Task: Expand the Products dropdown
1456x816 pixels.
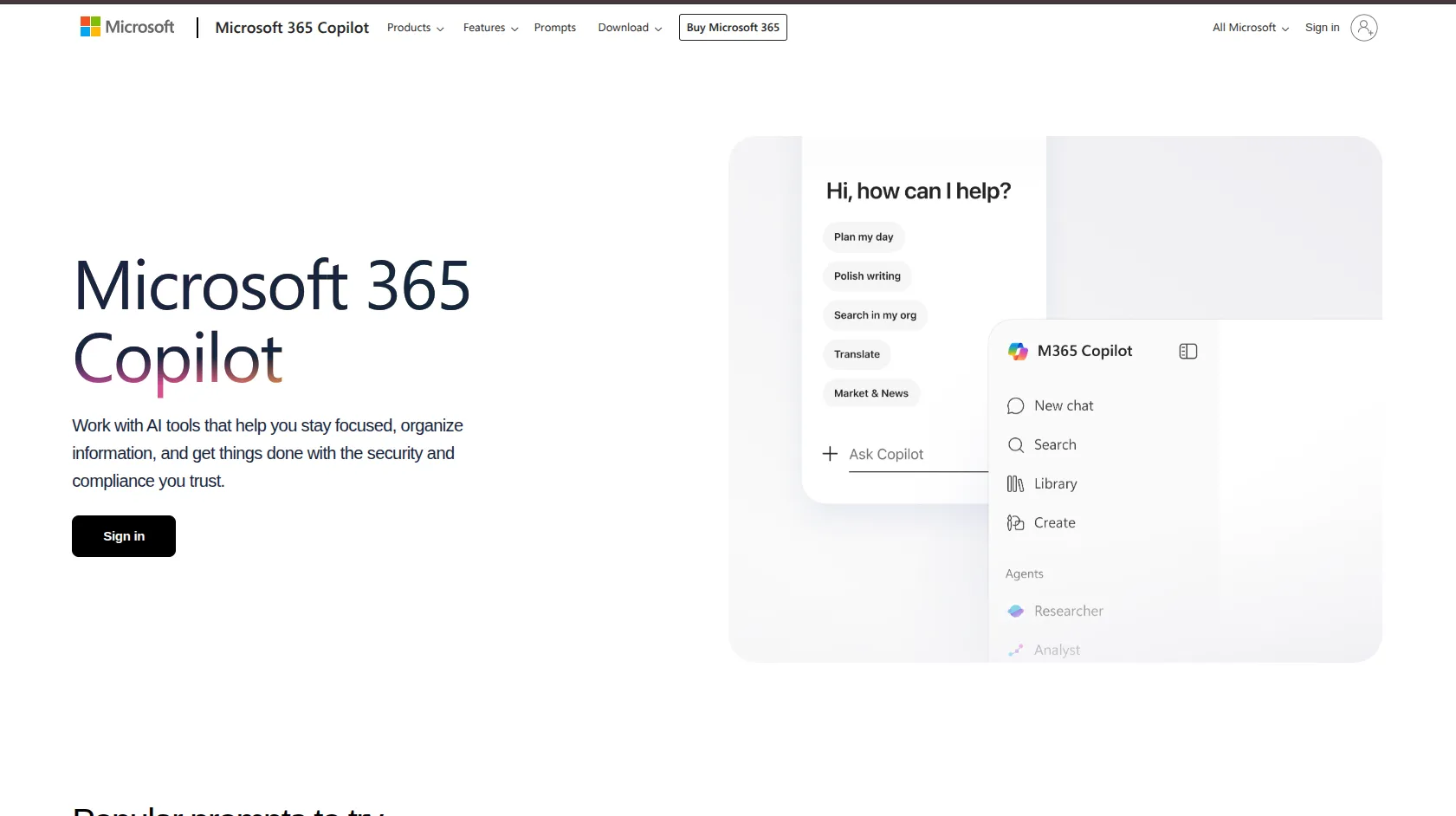Action: [416, 28]
